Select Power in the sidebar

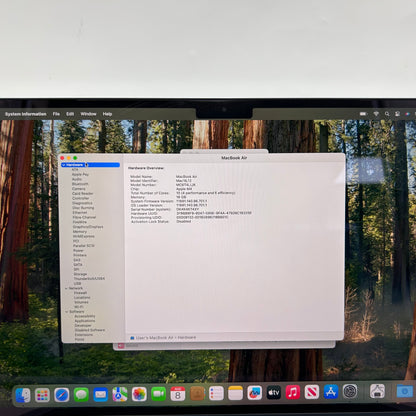pyautogui.click(x=79, y=250)
